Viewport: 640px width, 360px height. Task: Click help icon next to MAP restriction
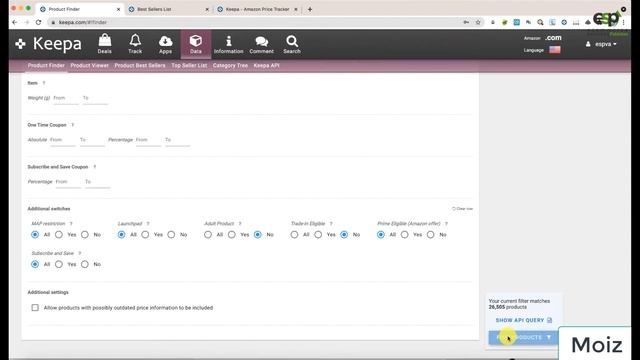click(x=71, y=224)
